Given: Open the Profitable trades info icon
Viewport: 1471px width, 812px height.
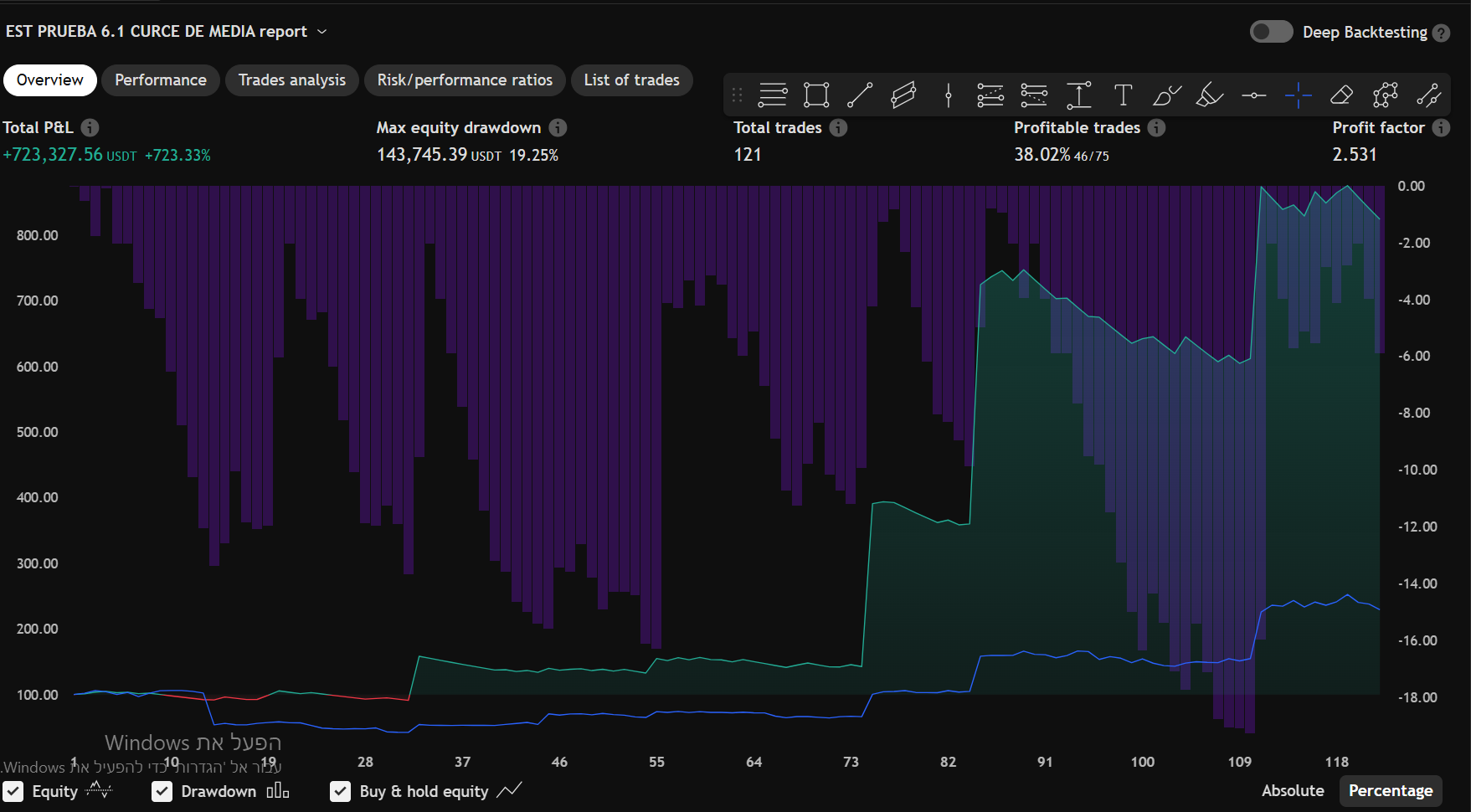Looking at the screenshot, I should [1156, 127].
